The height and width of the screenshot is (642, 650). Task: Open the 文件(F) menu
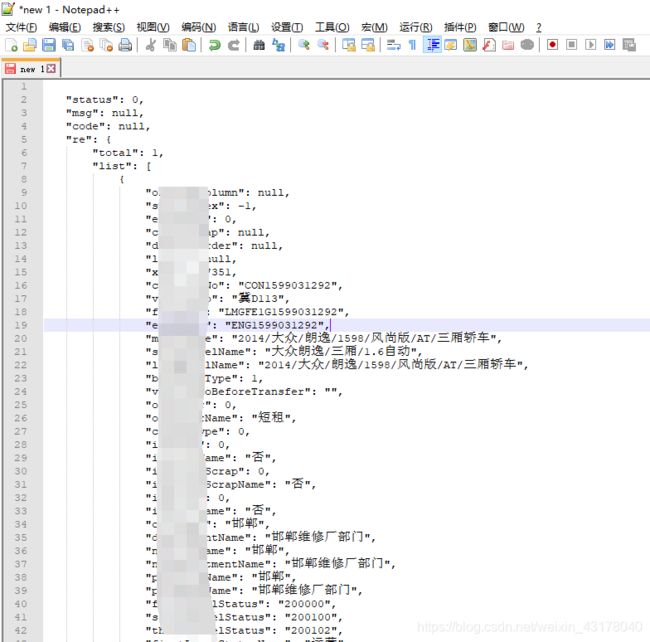(x=21, y=27)
